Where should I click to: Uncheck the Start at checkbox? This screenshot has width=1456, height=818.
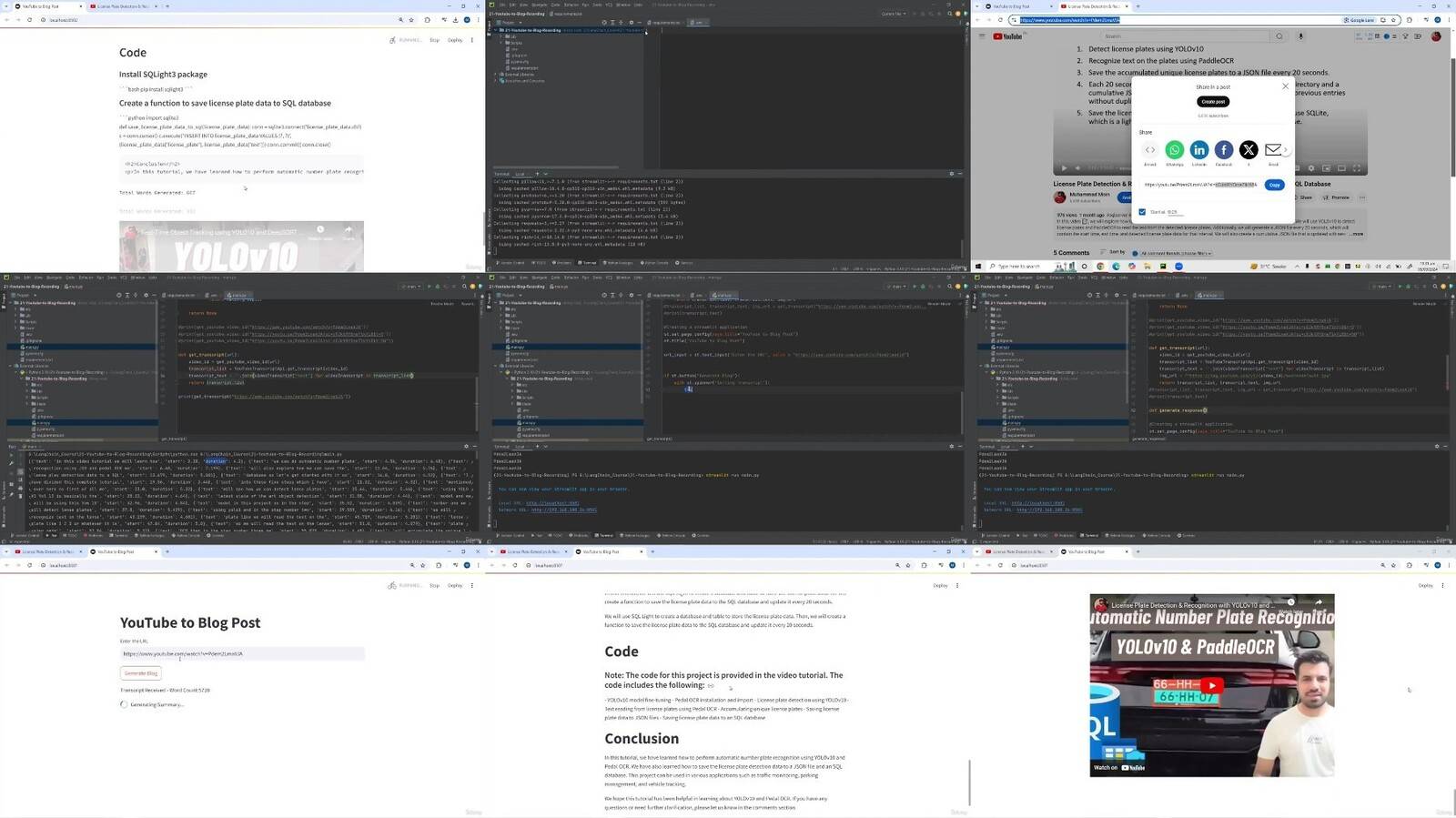1142,212
